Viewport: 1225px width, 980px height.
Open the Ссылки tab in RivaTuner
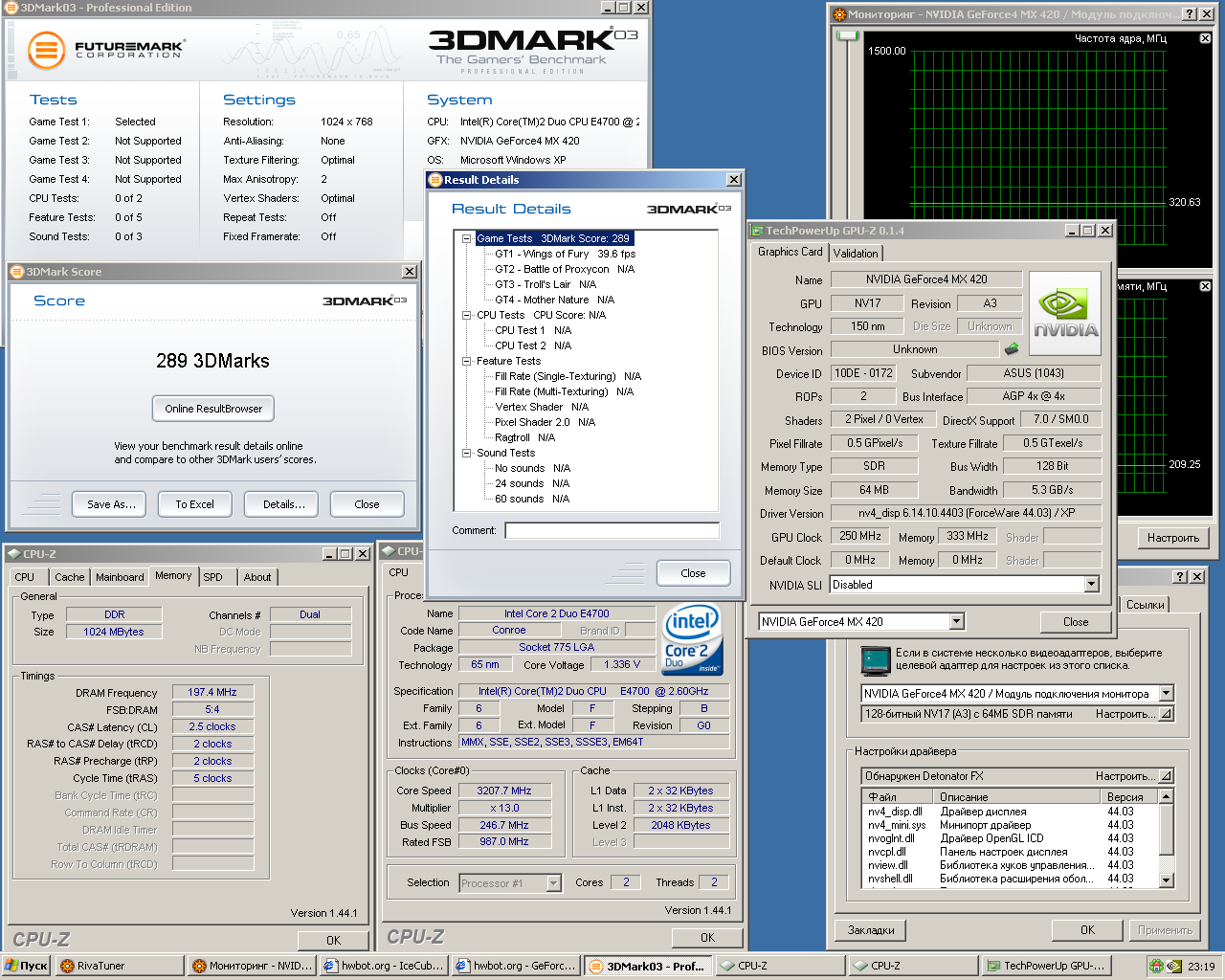pos(1145,605)
